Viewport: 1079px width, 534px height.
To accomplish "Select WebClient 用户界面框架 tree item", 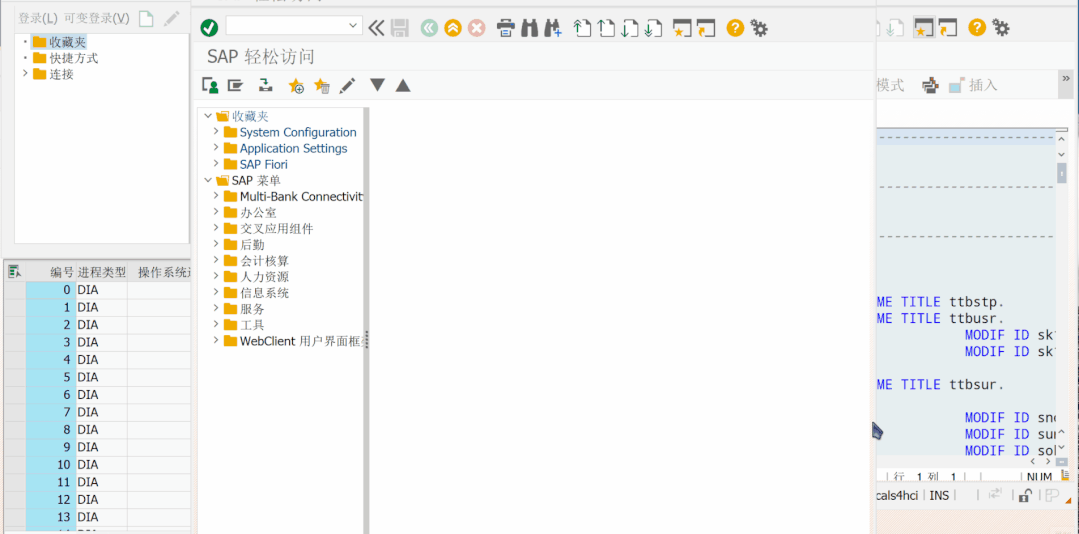I will tap(301, 341).
